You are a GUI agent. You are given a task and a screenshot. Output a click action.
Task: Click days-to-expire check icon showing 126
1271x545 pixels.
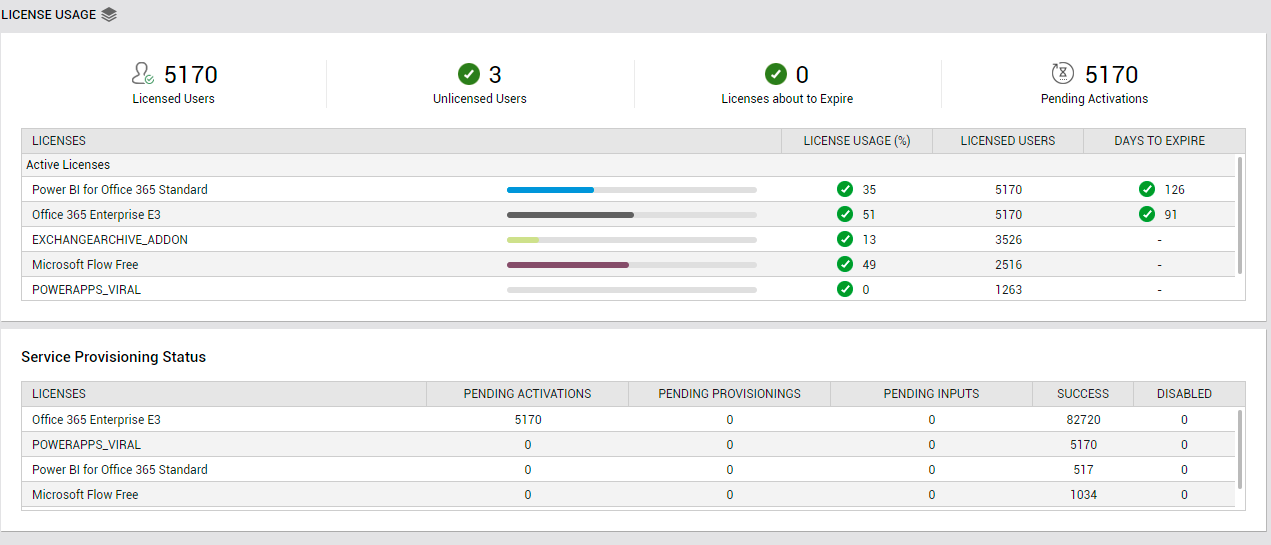1147,189
